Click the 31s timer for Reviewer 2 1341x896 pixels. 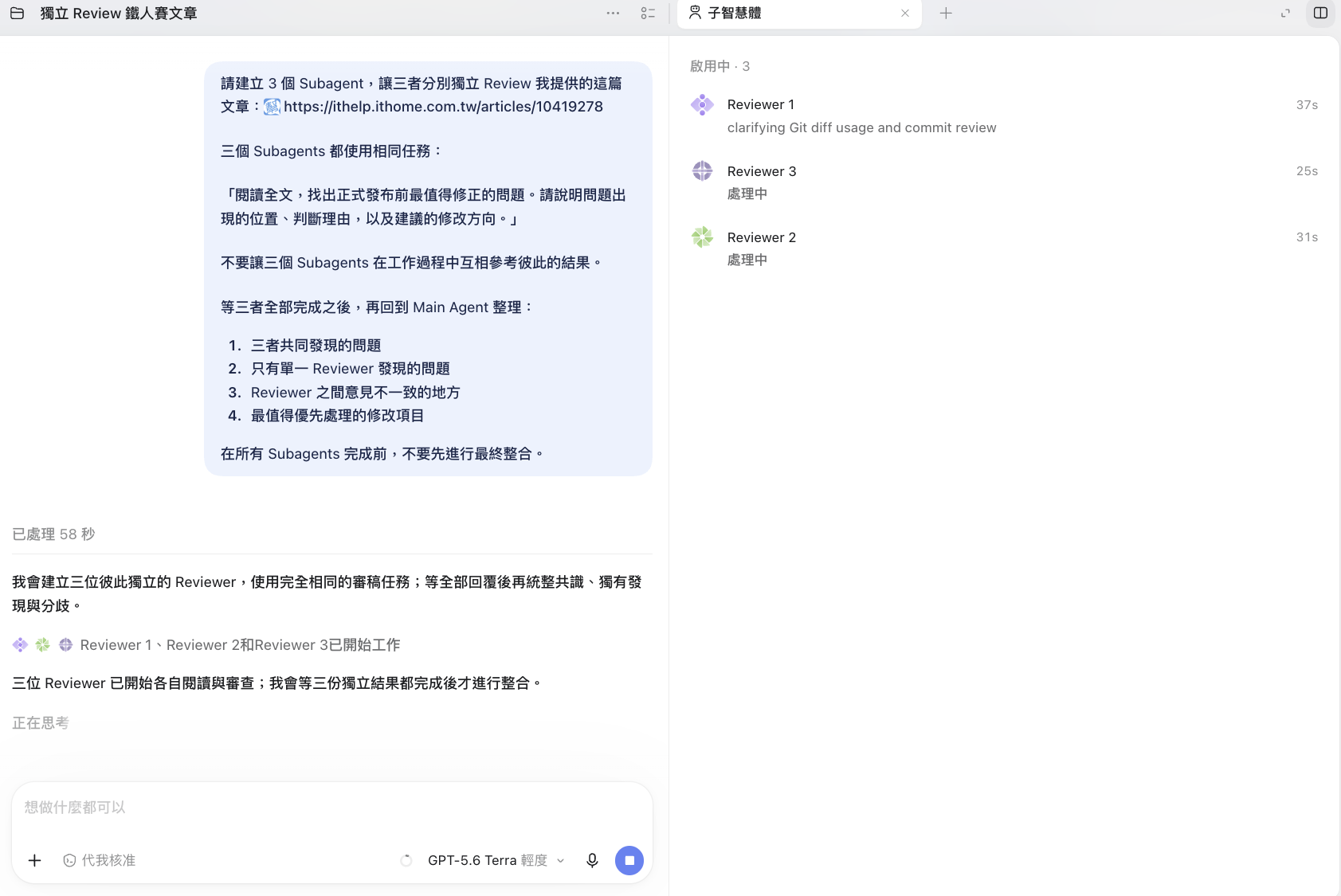click(1307, 237)
